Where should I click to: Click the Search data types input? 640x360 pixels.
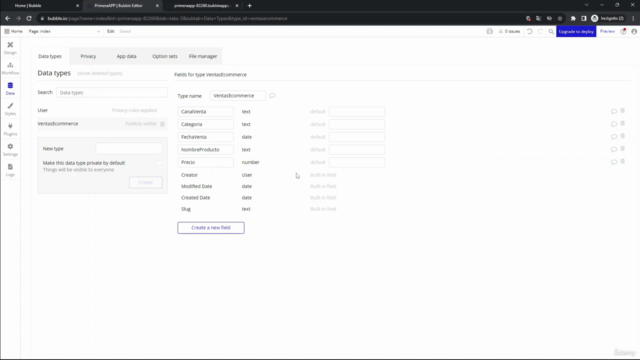(x=112, y=93)
